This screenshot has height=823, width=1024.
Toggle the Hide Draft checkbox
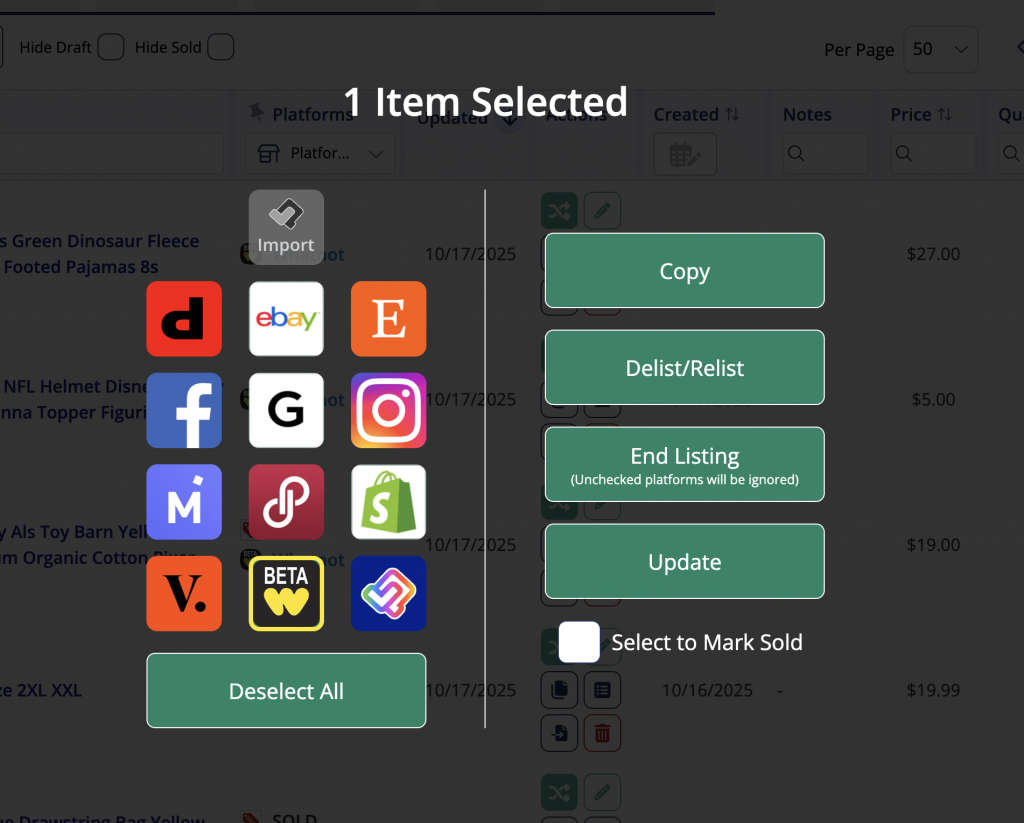tap(111, 47)
